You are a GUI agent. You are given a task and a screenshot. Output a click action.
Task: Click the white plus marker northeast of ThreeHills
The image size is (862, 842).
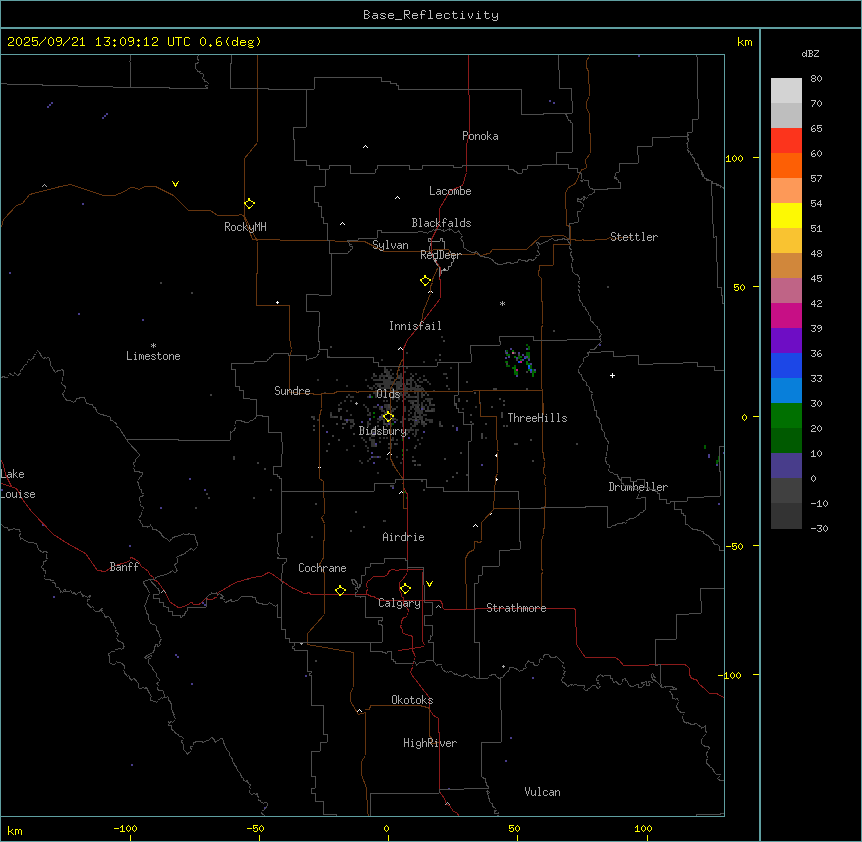612,375
